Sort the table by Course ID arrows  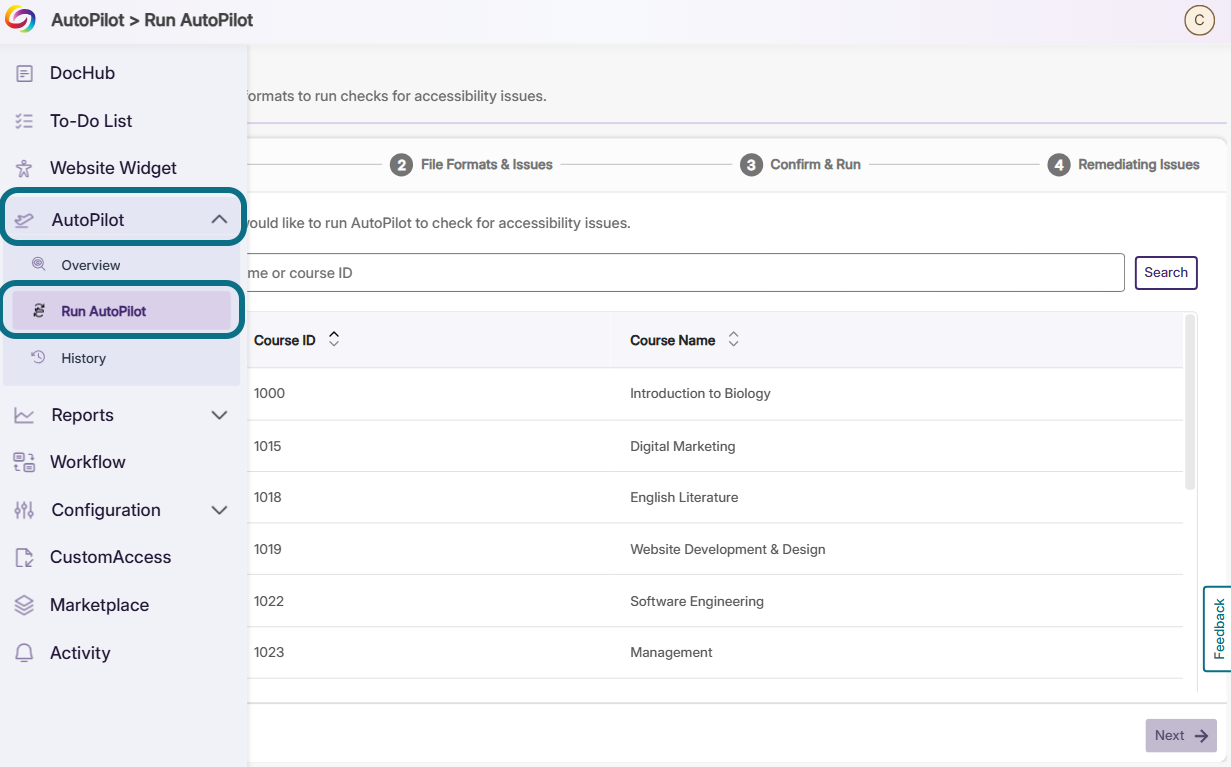[334, 340]
